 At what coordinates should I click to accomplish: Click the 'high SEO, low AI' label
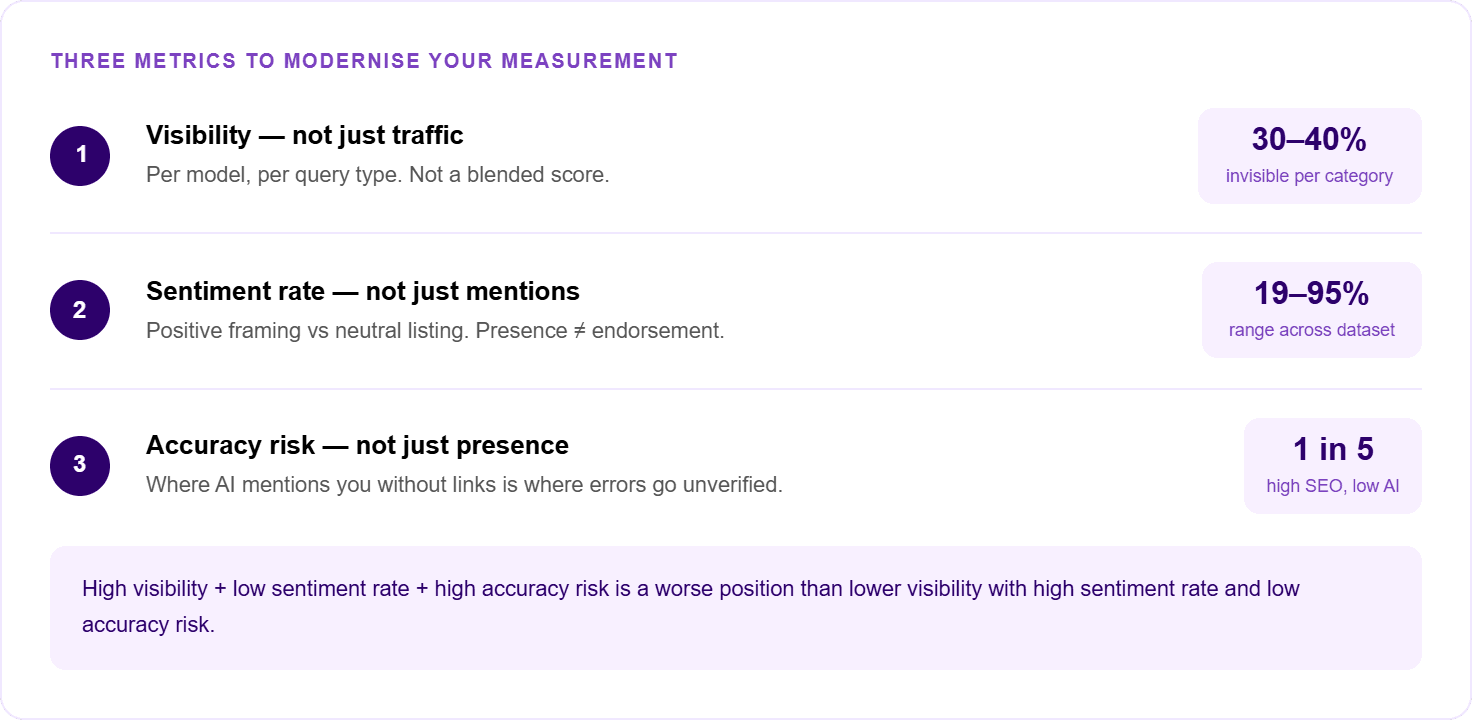(1333, 486)
